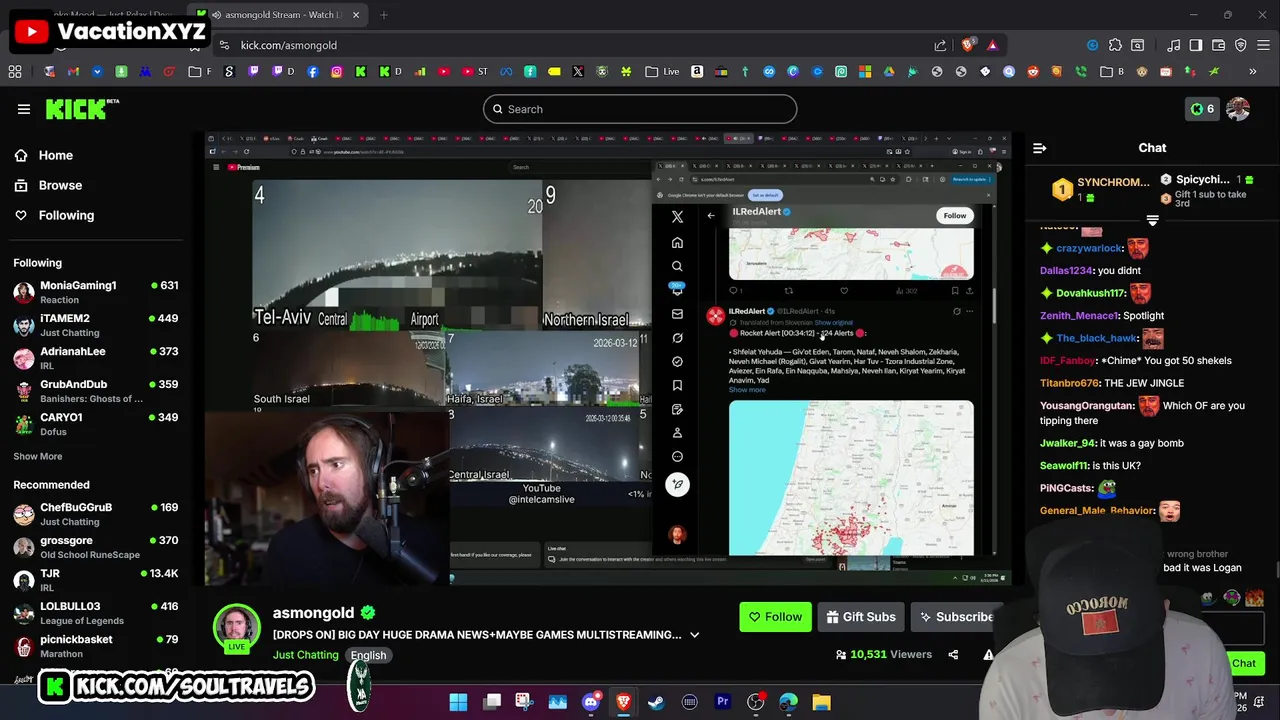This screenshot has height=720, width=1280.
Task: Open the B bookmarks folder
Action: coord(1112,72)
